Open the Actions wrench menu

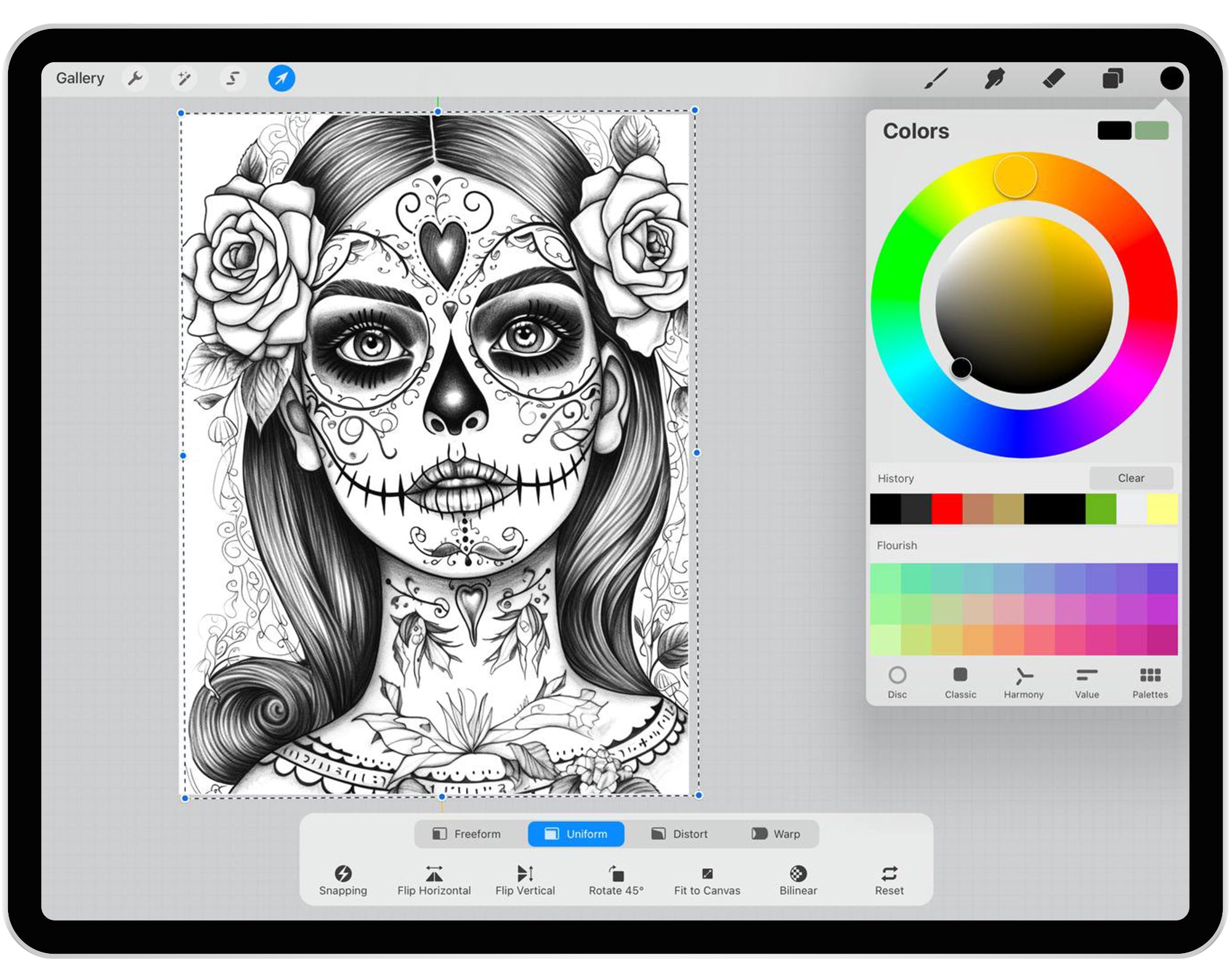tap(136, 78)
